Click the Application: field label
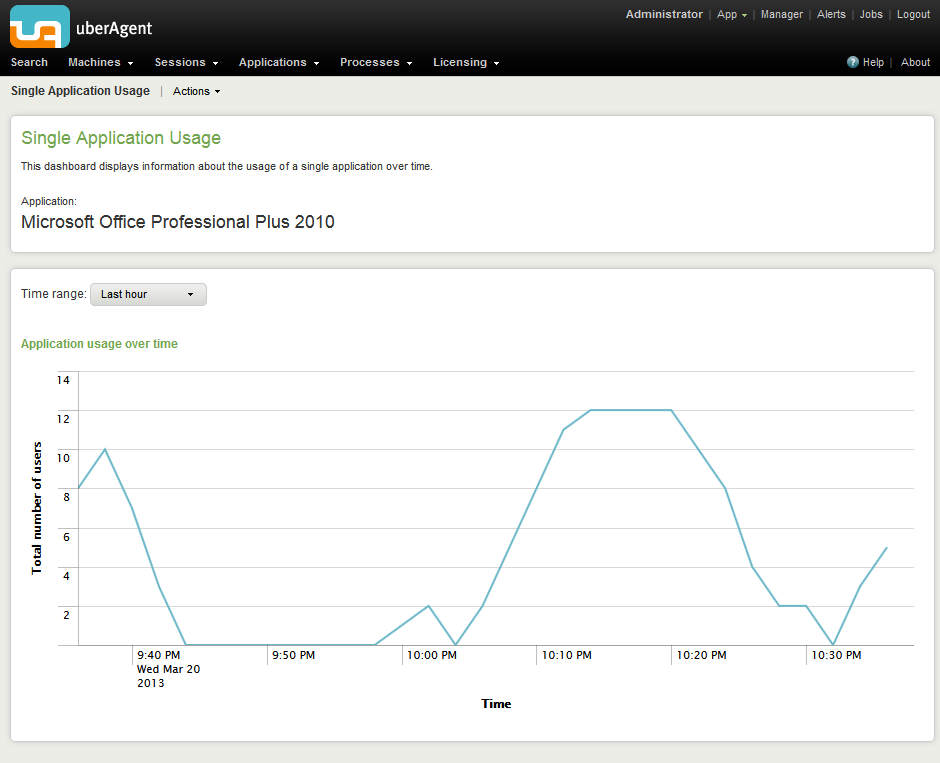940x763 pixels. click(x=49, y=201)
